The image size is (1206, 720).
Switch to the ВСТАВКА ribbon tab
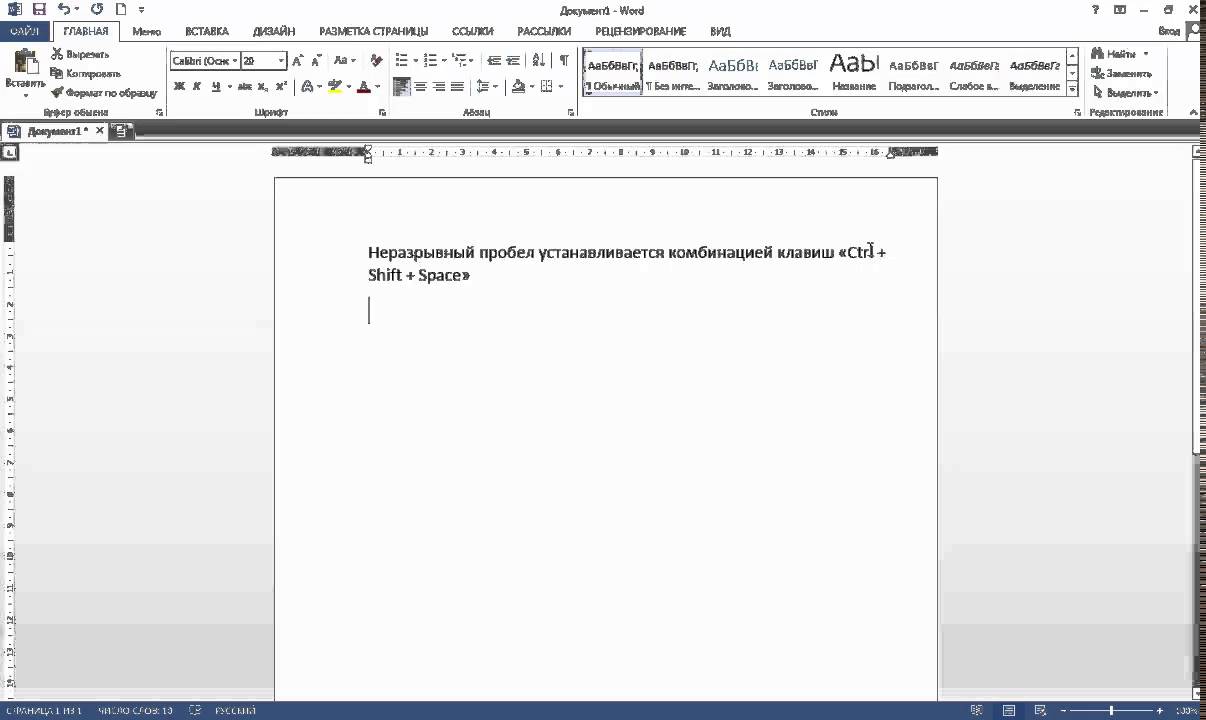click(x=206, y=31)
